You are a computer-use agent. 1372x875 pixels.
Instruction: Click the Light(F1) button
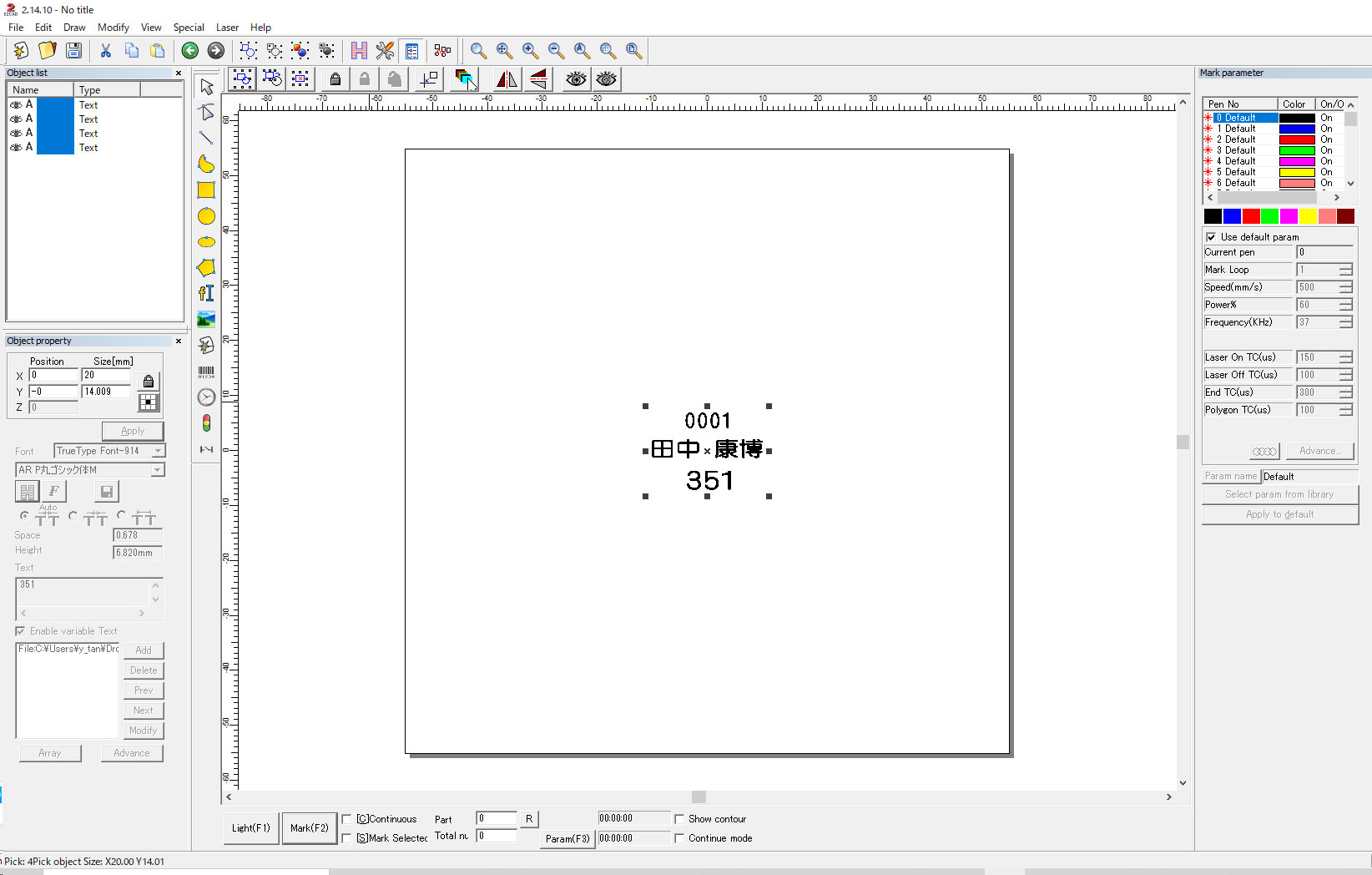click(x=251, y=828)
